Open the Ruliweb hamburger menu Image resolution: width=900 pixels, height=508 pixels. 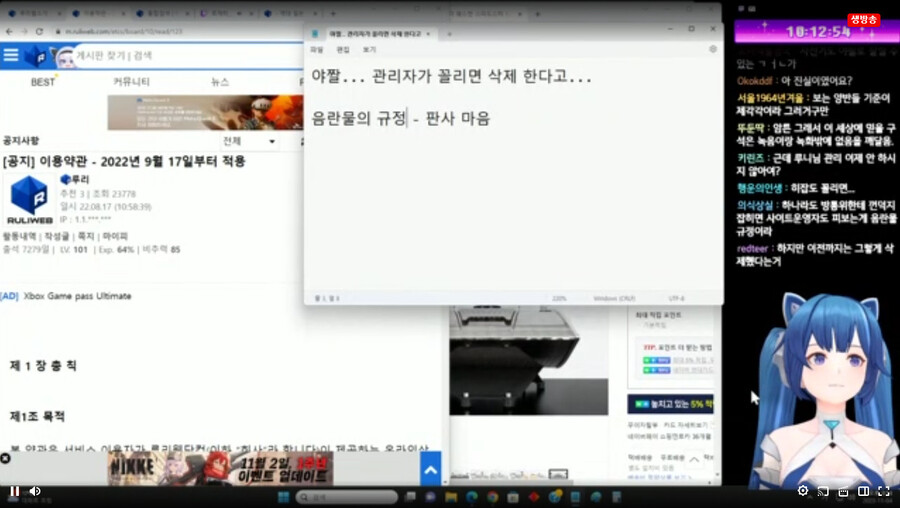(x=11, y=55)
